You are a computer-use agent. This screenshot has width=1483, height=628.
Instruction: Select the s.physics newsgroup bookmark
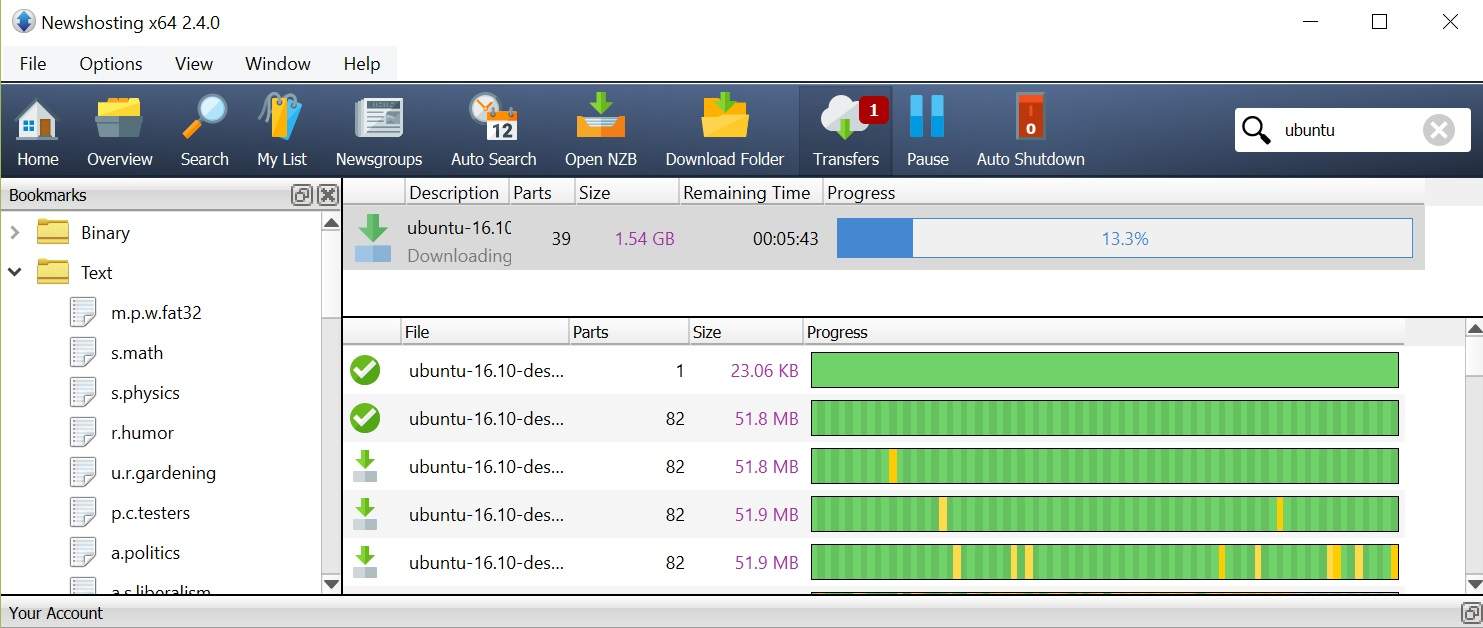(145, 393)
